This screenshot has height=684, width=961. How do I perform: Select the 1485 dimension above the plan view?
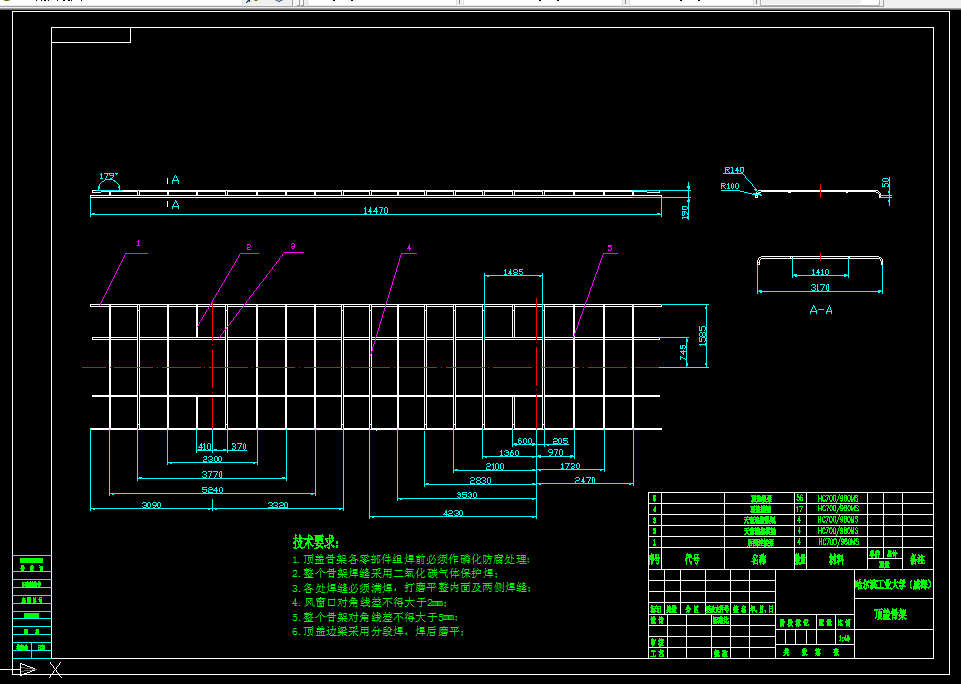[x=513, y=272]
